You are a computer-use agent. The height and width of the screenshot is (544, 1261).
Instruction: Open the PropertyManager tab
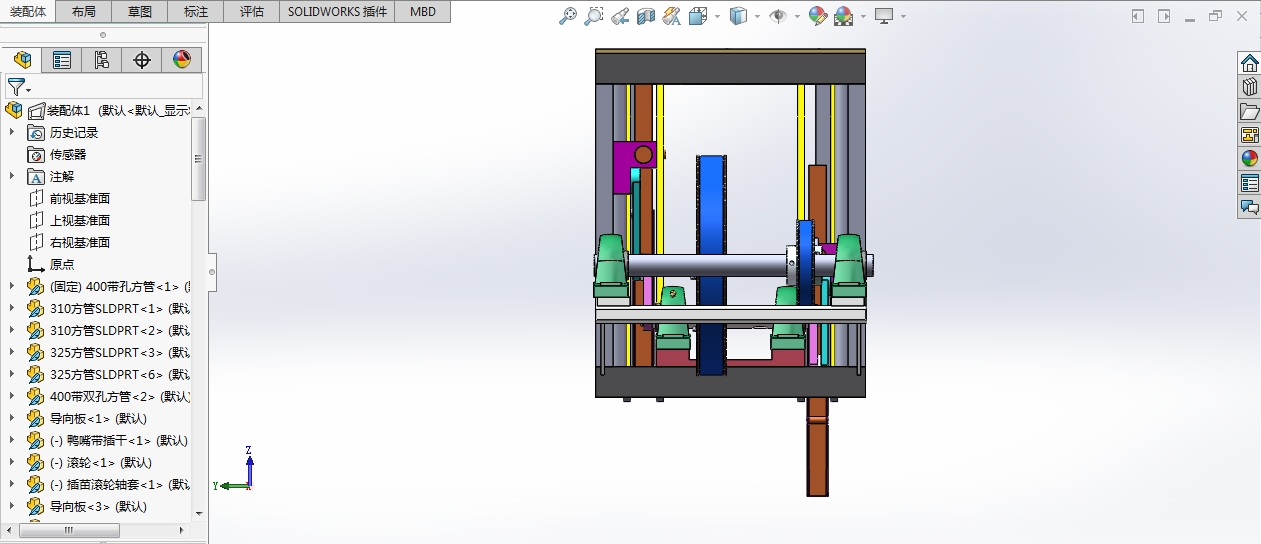62,60
